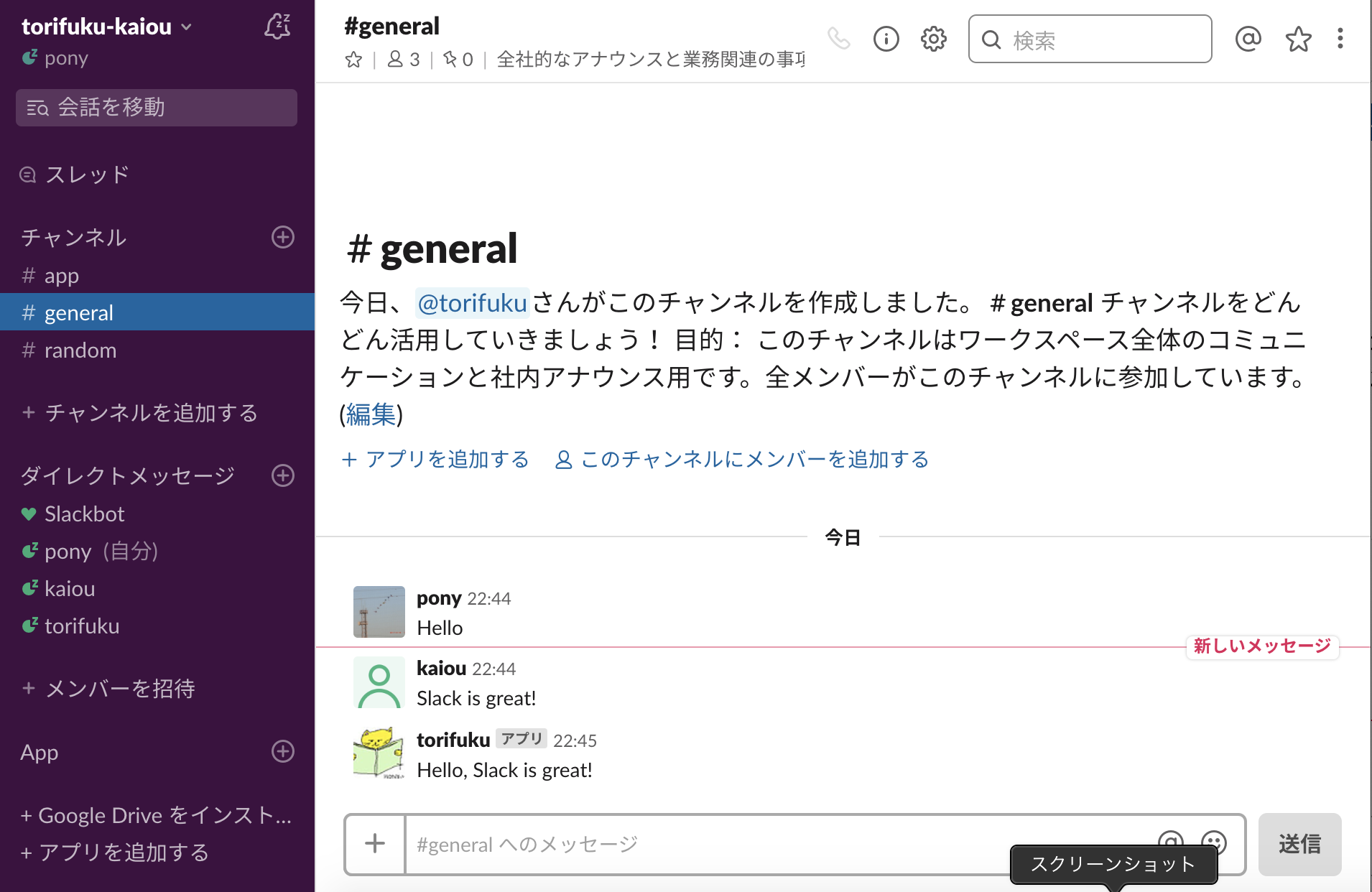The width and height of the screenshot is (1372, 892).
Task: Click 'Slack is great!' message by kaiou
Action: [x=476, y=699]
